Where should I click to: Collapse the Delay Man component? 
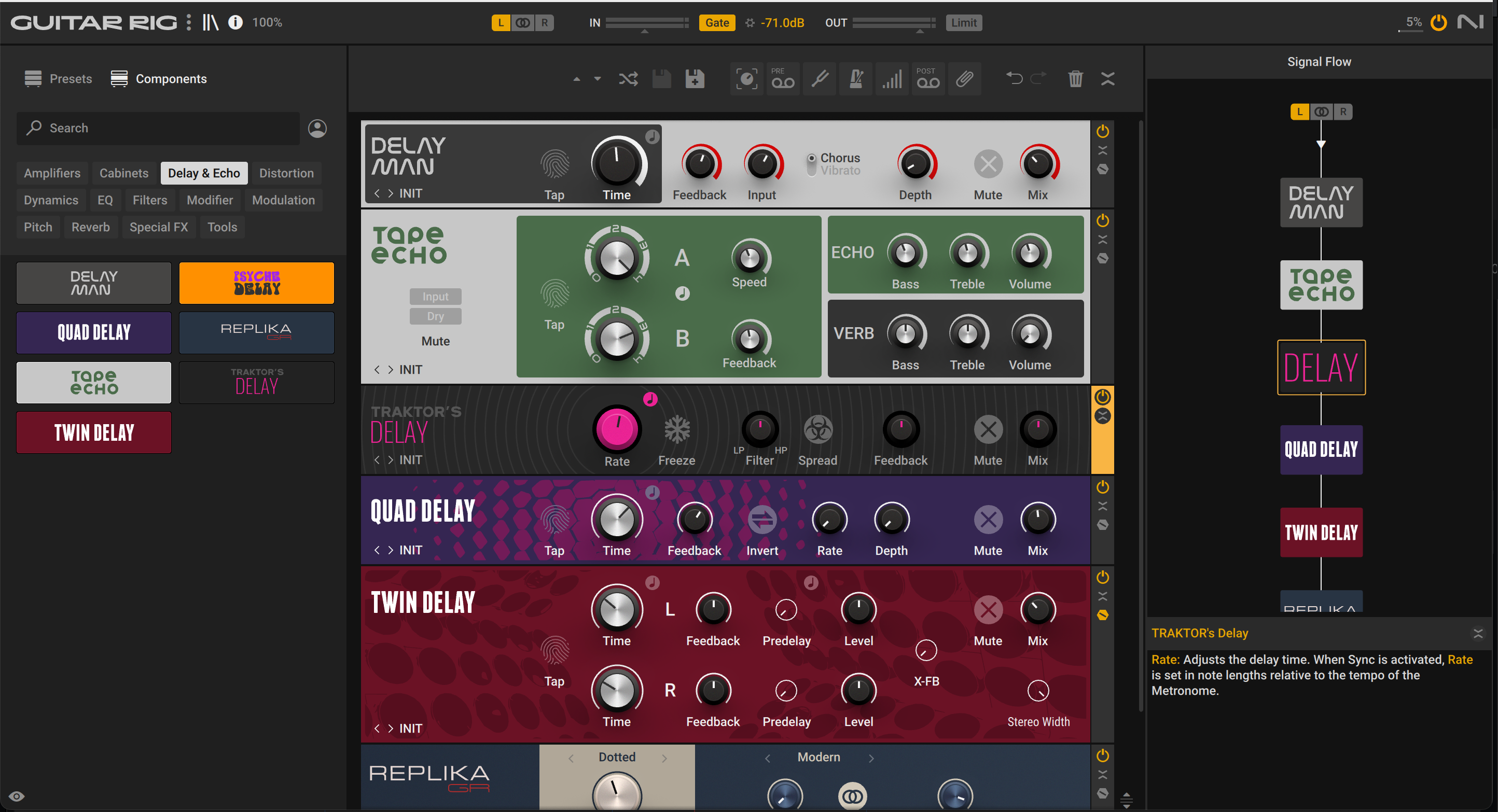[1102, 150]
